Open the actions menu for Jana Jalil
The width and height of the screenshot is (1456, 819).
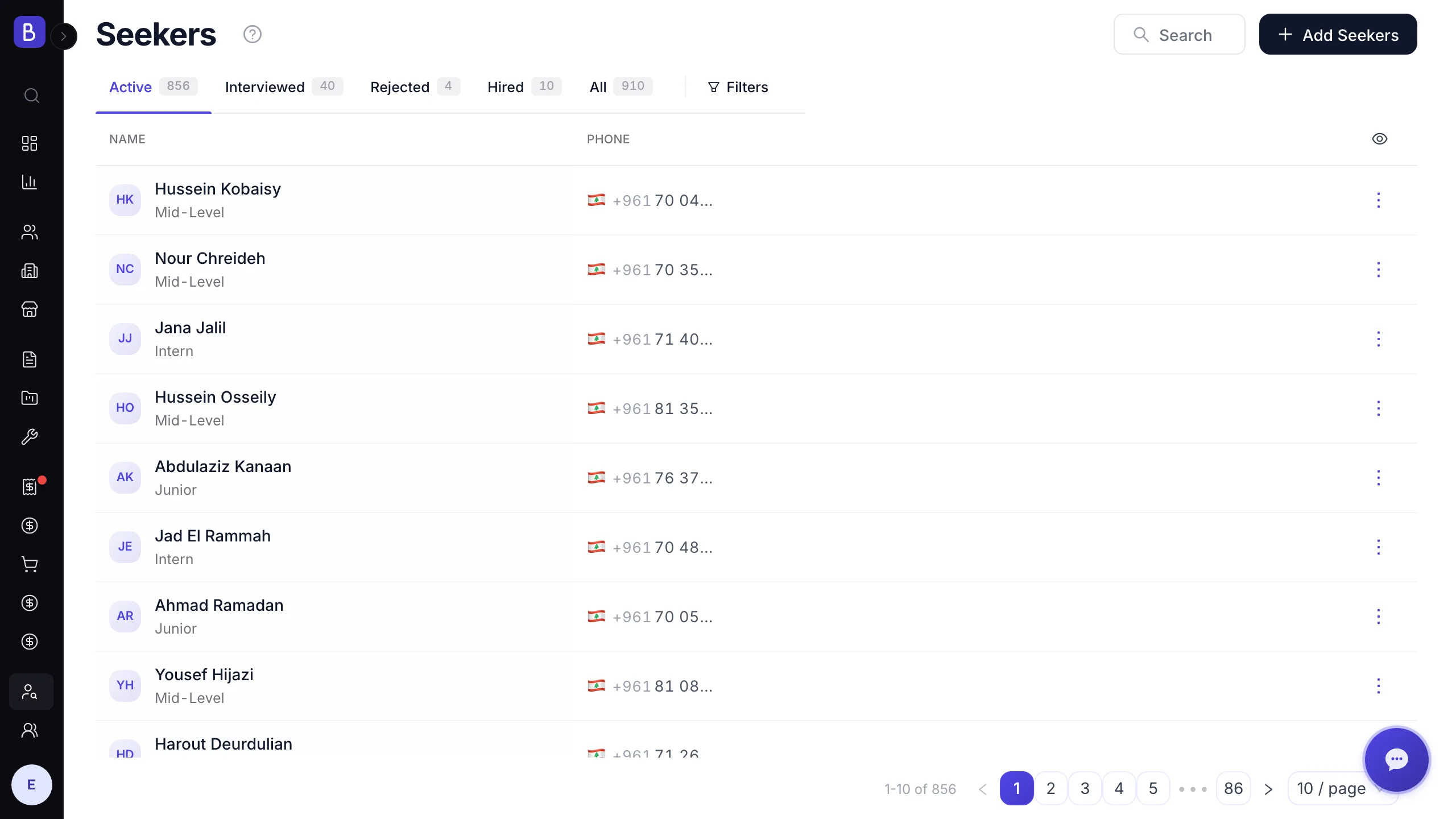point(1378,339)
